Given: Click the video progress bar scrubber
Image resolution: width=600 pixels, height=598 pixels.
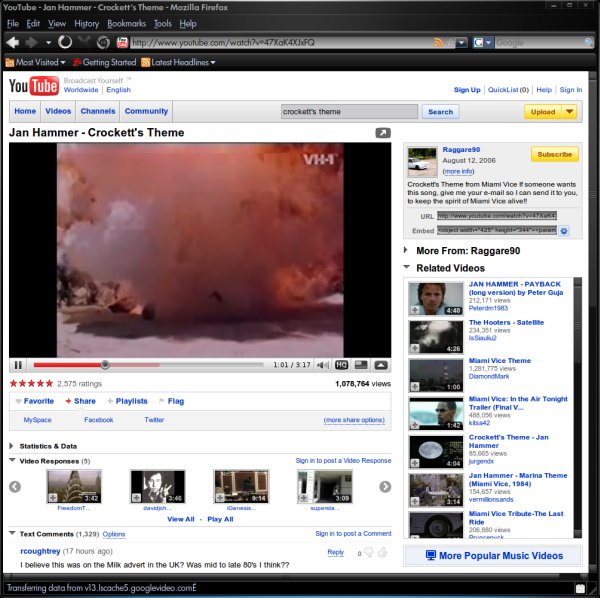Looking at the screenshot, I should (x=105, y=365).
